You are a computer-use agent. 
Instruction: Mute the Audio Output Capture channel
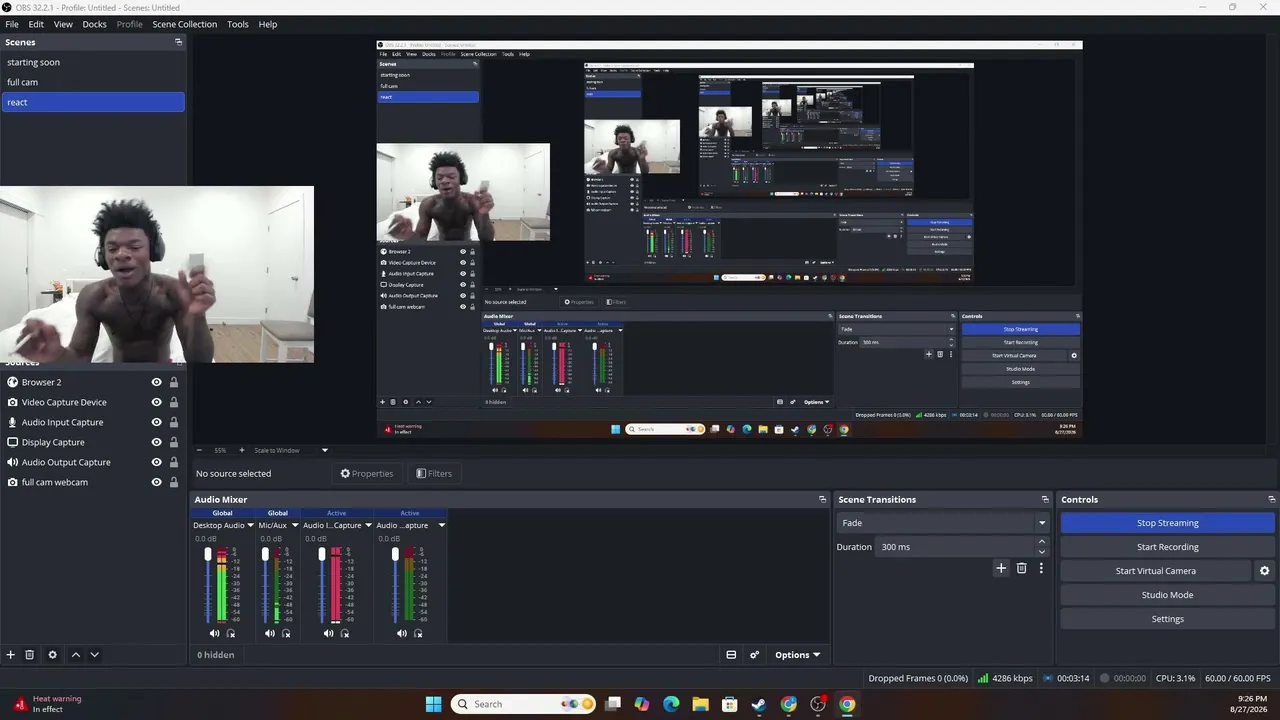(x=401, y=633)
